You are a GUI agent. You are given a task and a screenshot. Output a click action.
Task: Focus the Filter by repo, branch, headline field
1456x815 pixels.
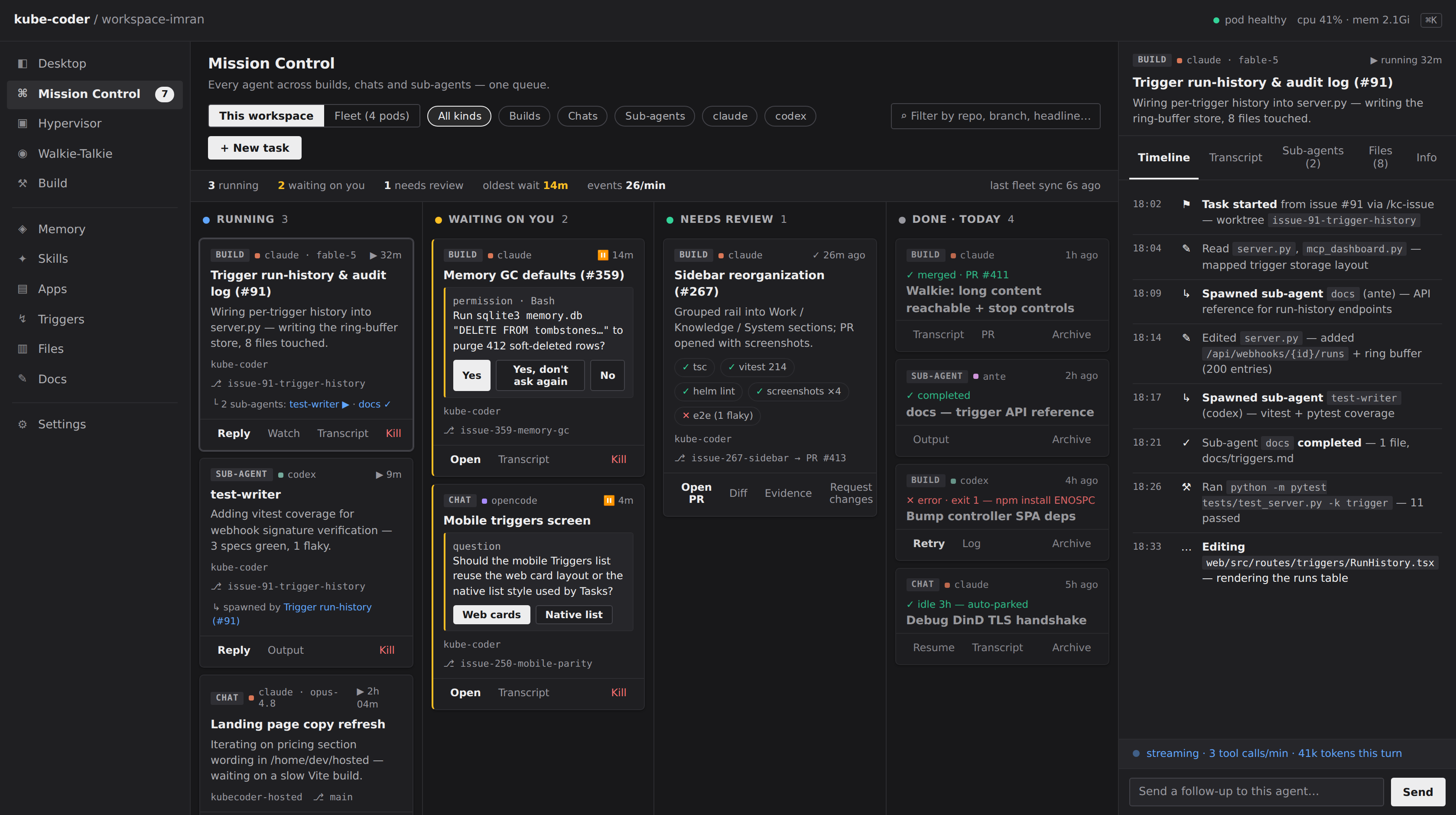pyautogui.click(x=995, y=116)
